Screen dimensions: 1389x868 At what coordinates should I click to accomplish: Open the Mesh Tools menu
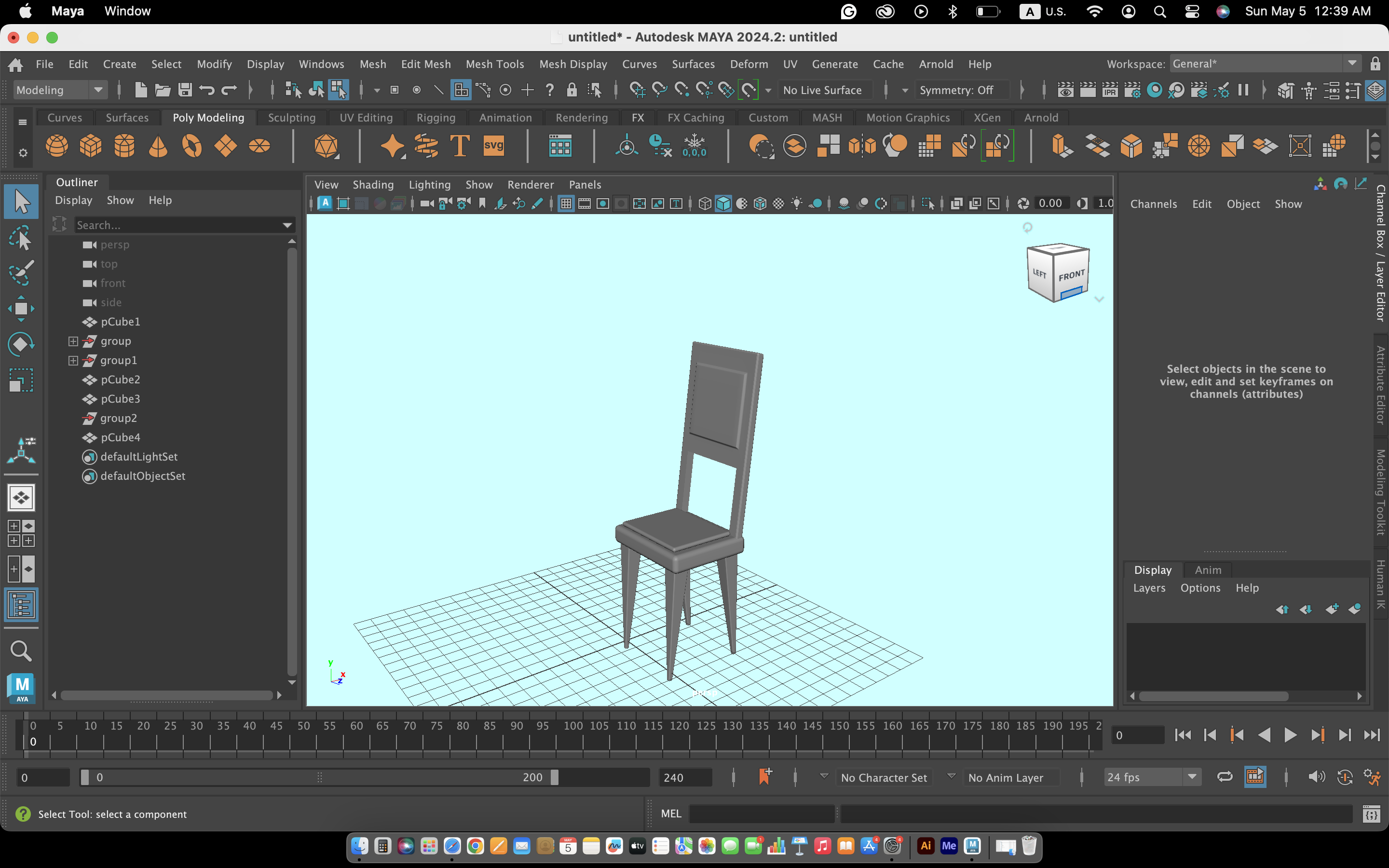pos(495,64)
